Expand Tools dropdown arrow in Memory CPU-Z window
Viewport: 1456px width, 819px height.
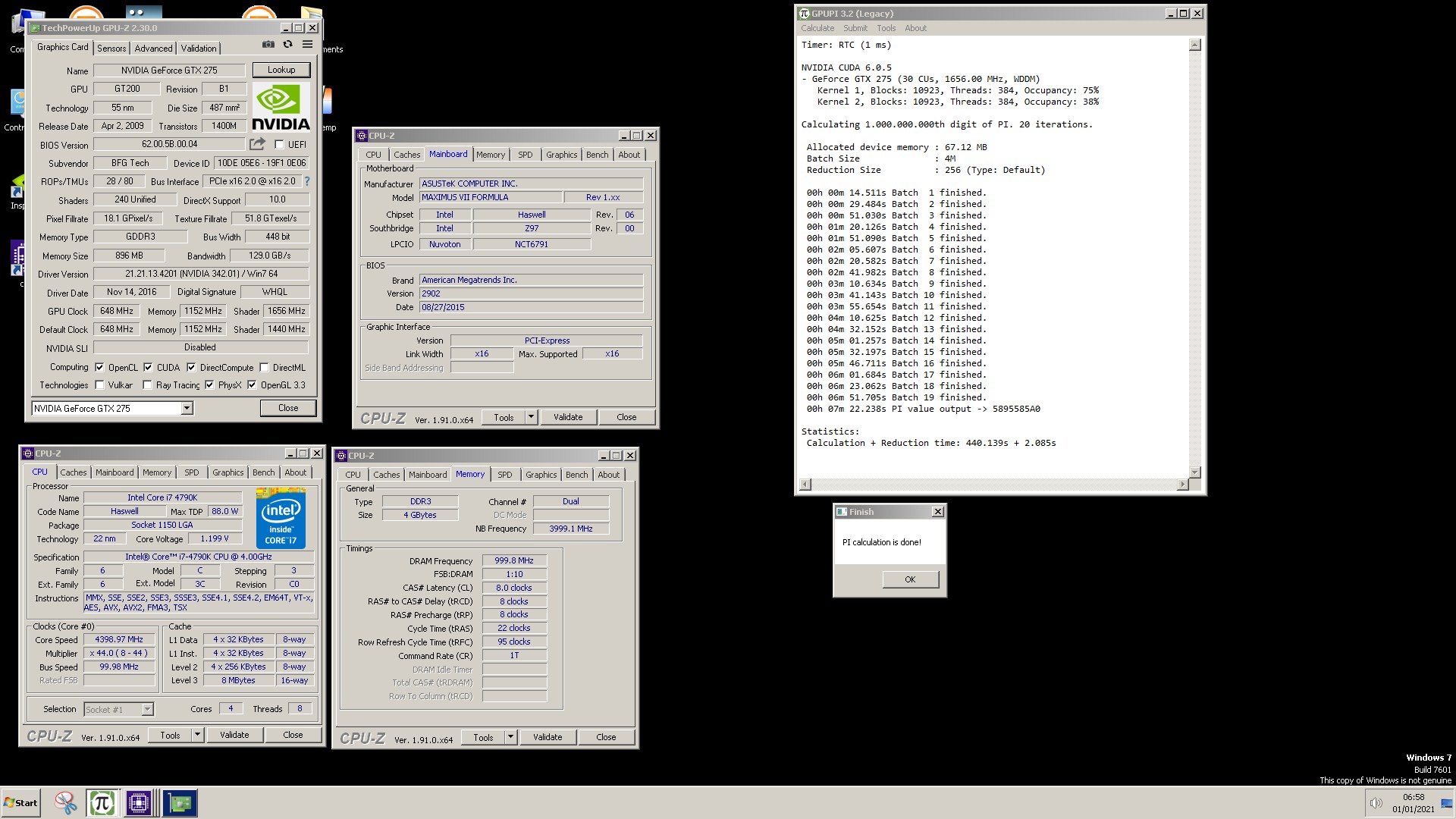(510, 737)
